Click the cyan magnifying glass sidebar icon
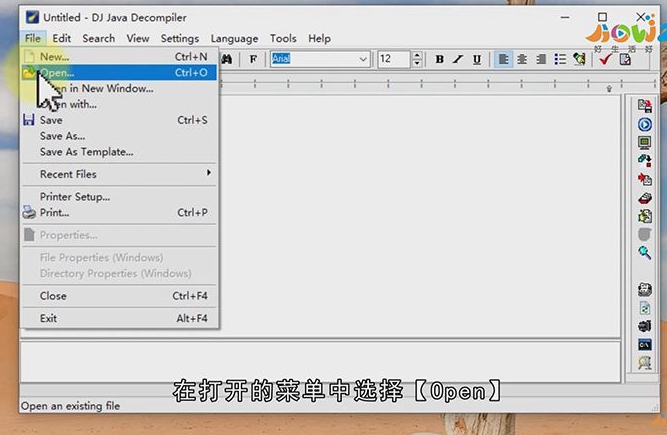The height and width of the screenshot is (435, 667). click(x=644, y=253)
